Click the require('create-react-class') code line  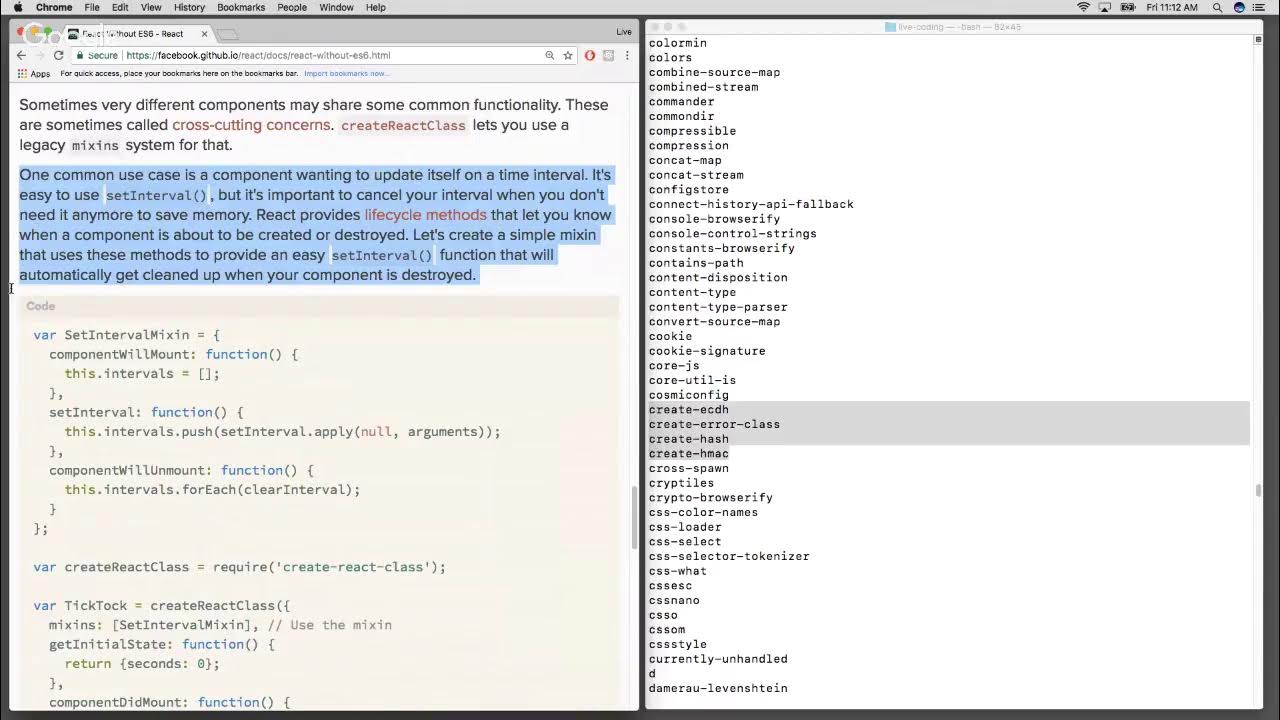pos(239,567)
